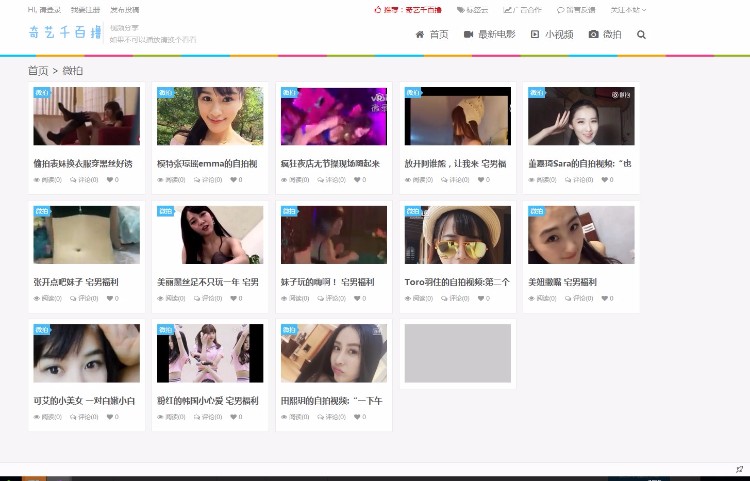This screenshot has height=481, width=750.
Task: Open 小视频 in the main navigation
Action: pos(552,34)
